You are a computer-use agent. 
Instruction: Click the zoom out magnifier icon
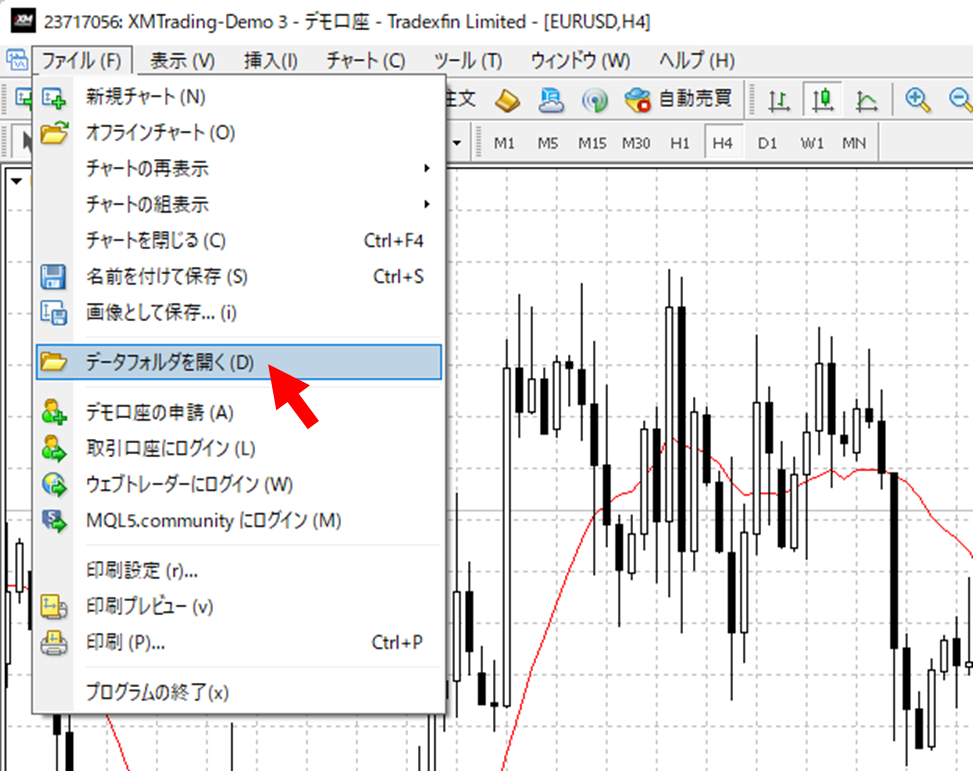click(961, 99)
